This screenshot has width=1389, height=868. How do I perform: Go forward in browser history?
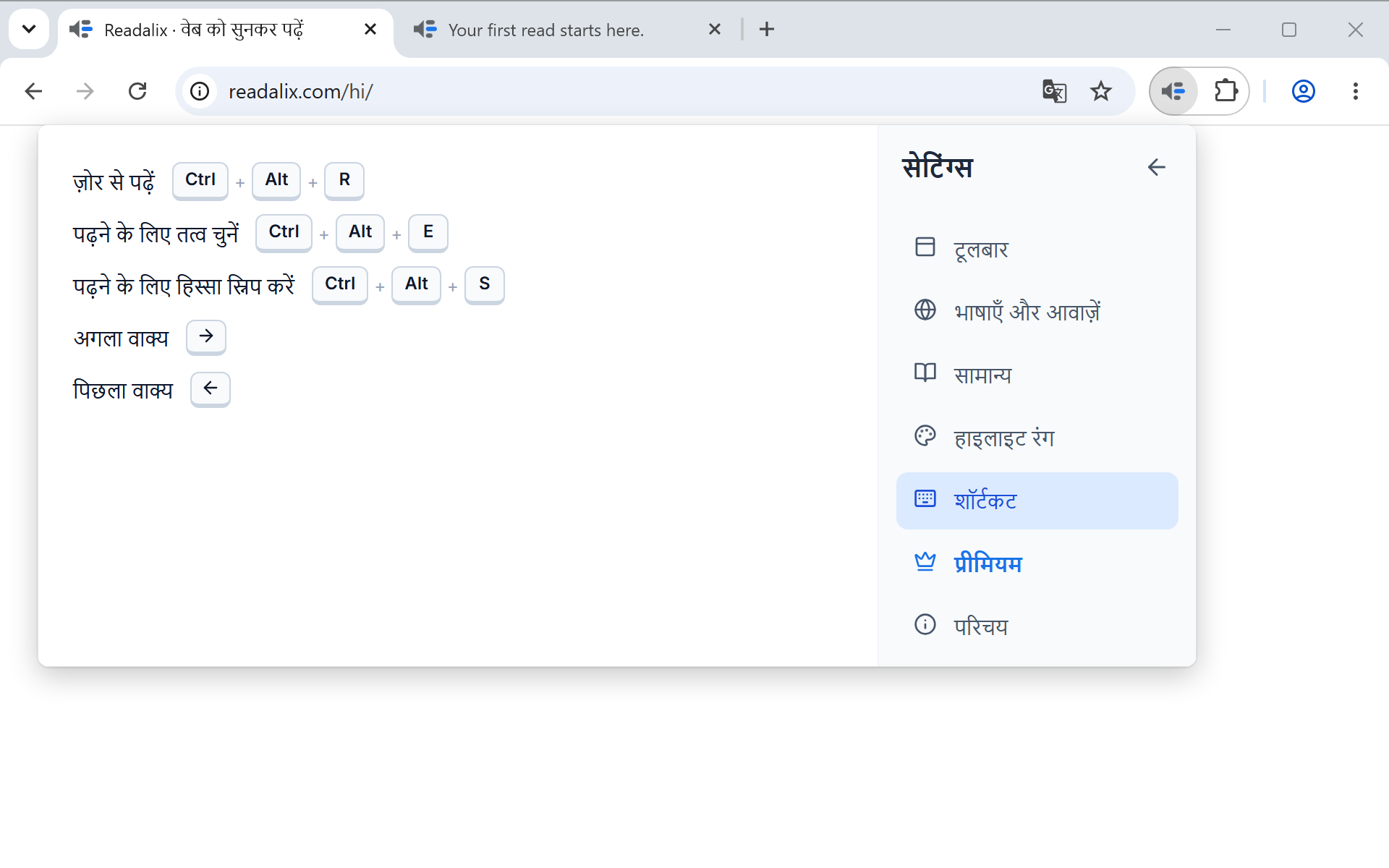85,91
